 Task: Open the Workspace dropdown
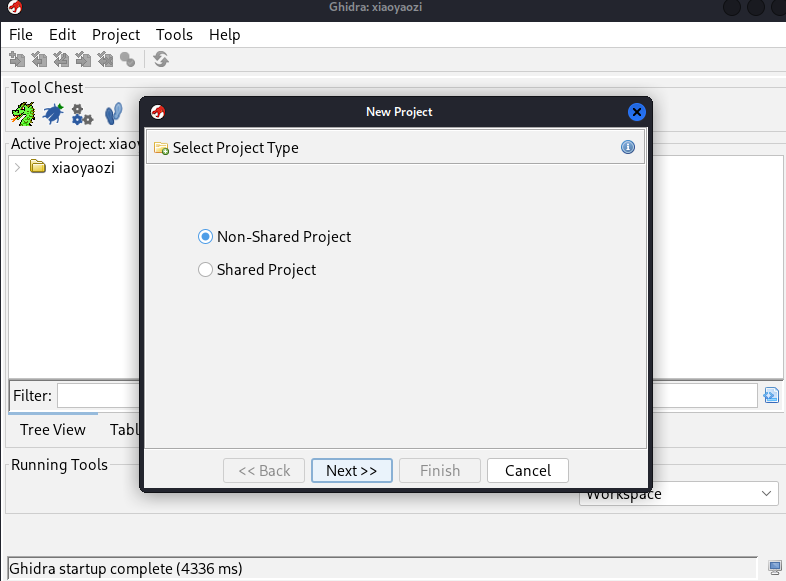pos(679,494)
